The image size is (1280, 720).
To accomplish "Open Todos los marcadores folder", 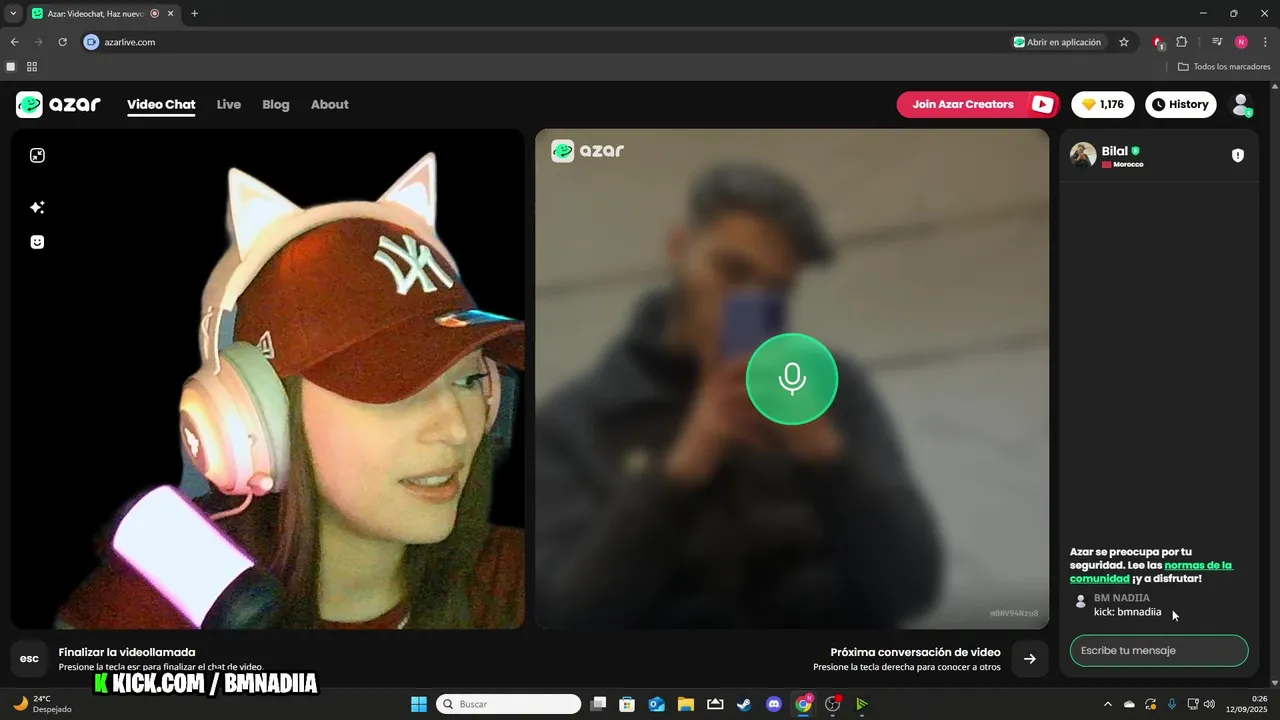I will 1224,66.
